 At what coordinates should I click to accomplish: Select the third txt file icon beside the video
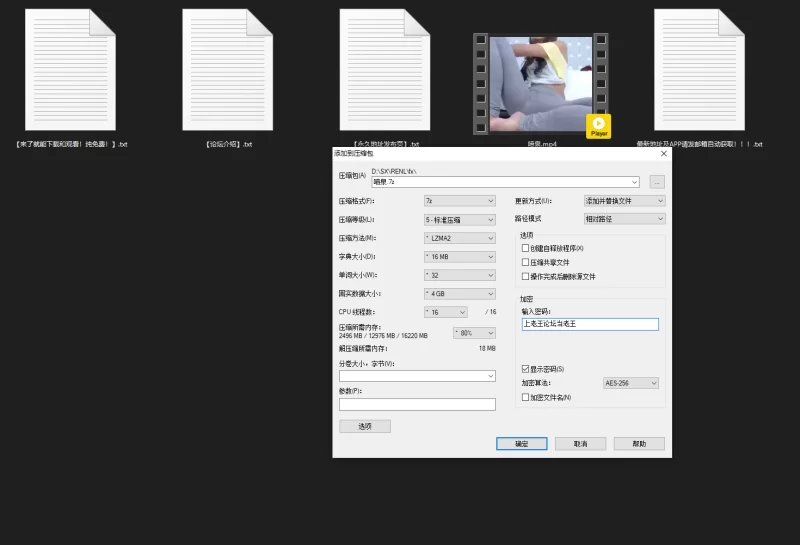pos(385,69)
